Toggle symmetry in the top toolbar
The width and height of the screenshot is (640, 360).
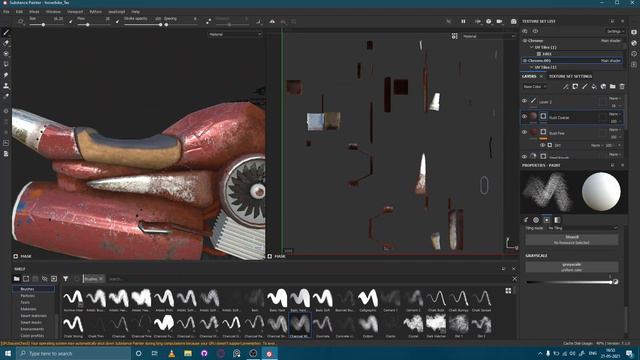pos(272,21)
